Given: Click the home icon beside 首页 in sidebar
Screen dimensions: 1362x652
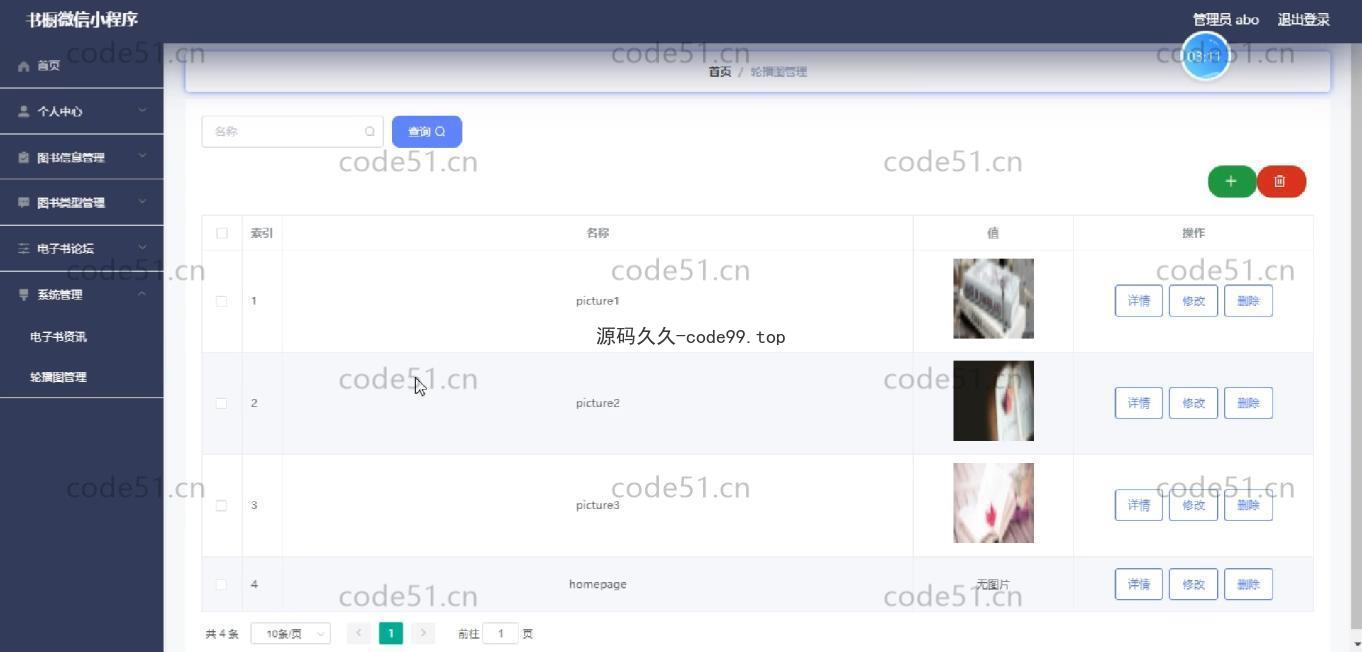Looking at the screenshot, I should [x=24, y=66].
